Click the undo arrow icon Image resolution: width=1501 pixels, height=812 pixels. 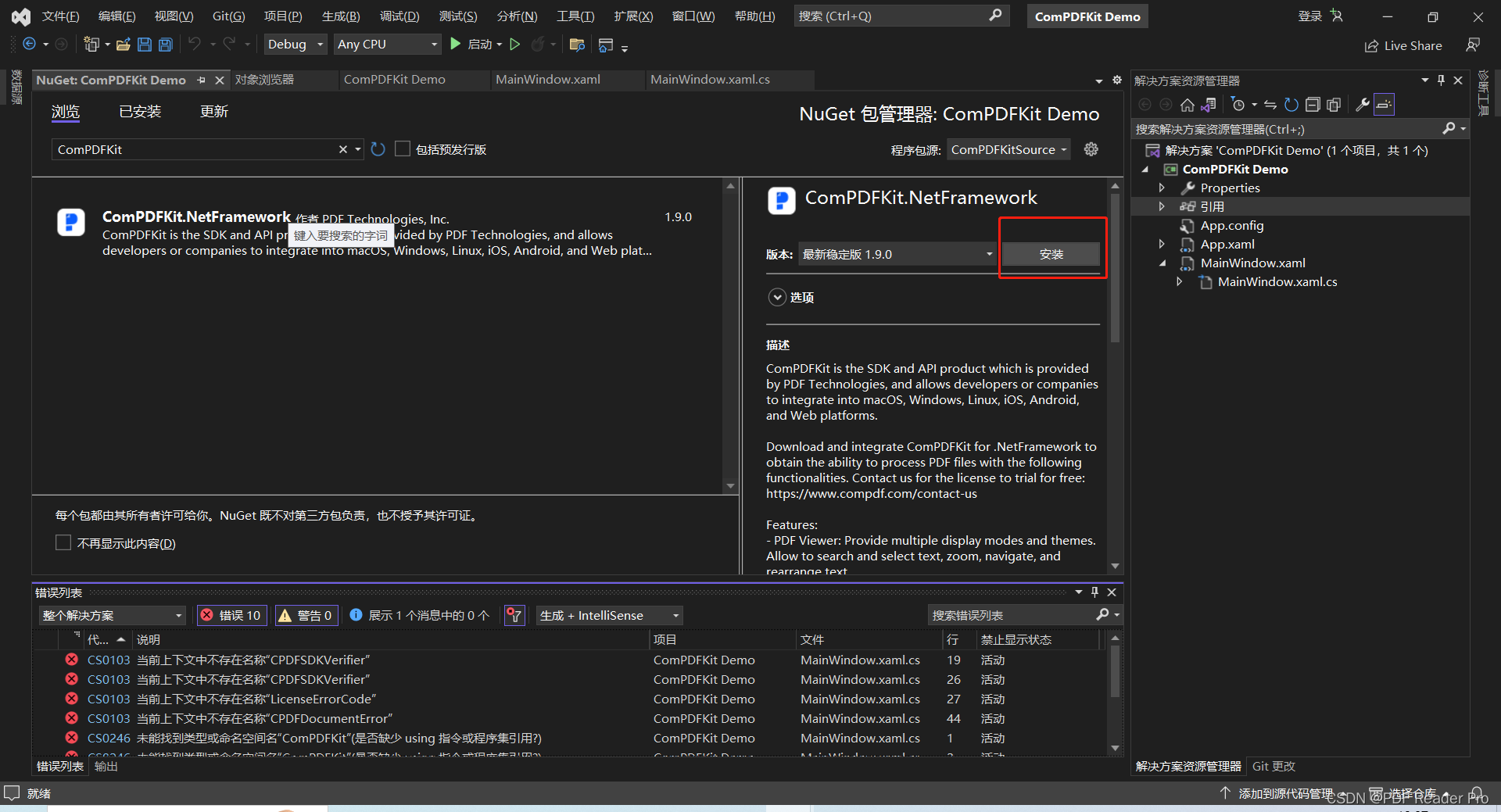point(195,45)
